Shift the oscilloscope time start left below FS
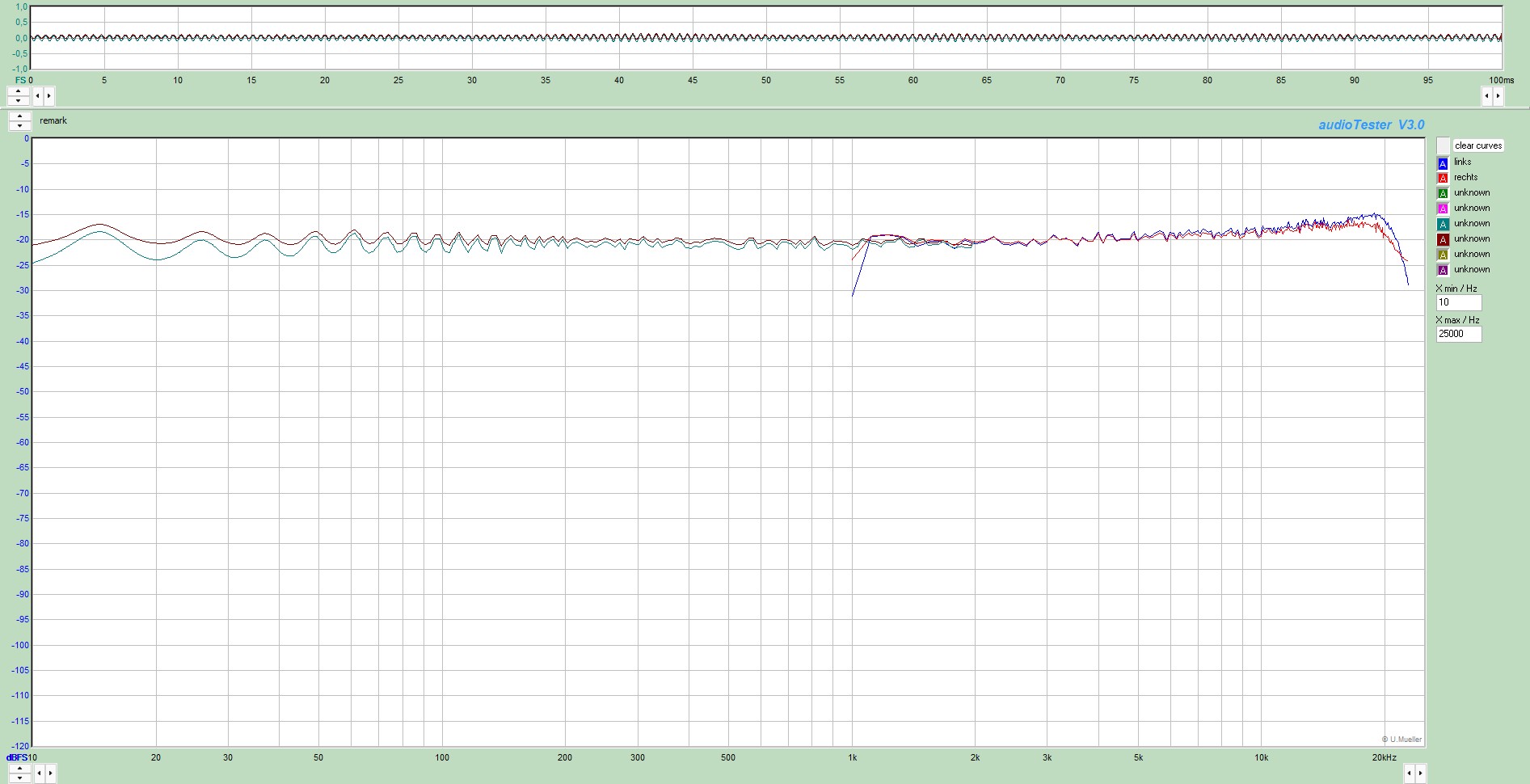Viewport: 1530px width, 784px height. pyautogui.click(x=37, y=96)
